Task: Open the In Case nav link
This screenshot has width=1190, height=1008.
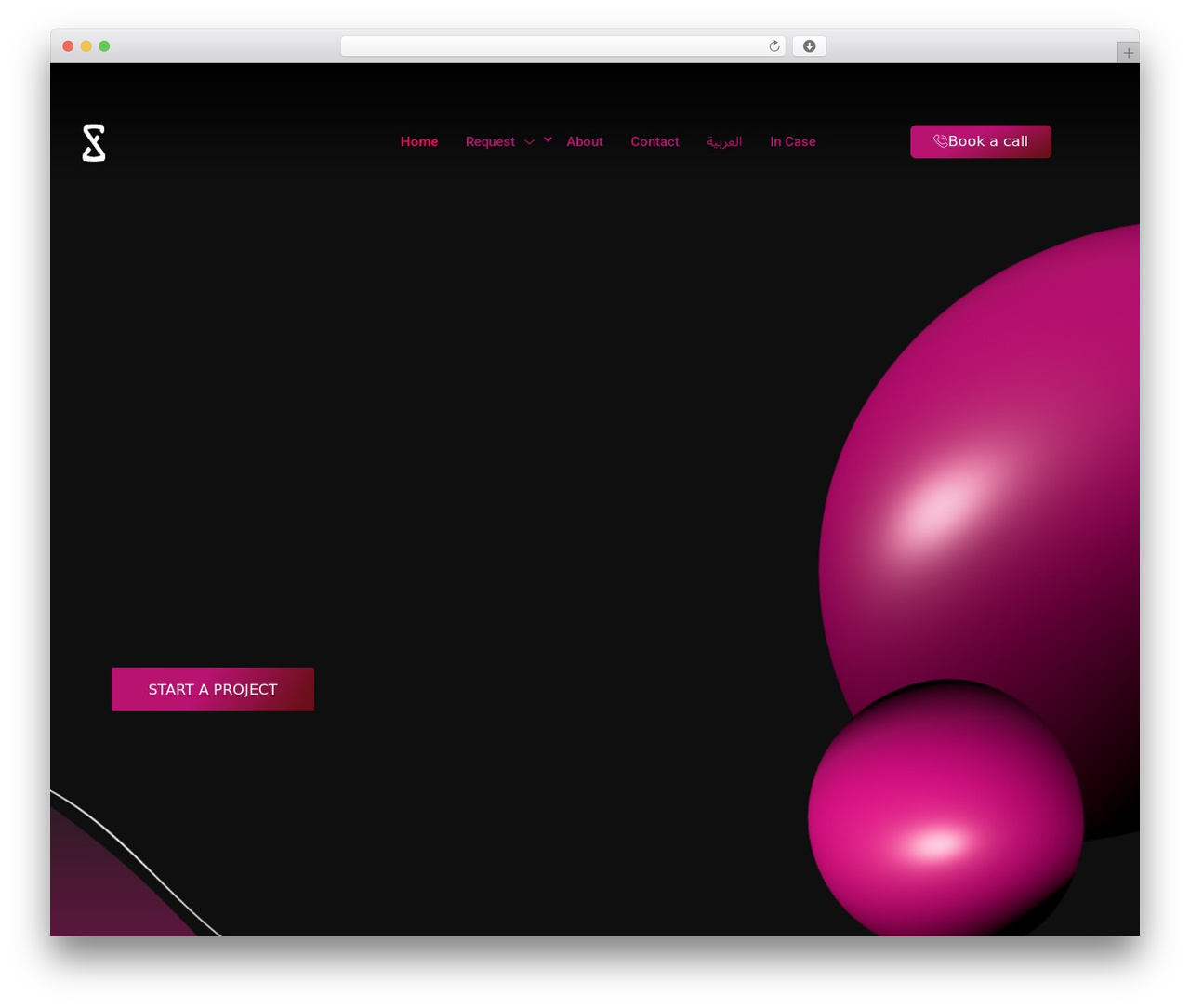Action: tap(793, 141)
